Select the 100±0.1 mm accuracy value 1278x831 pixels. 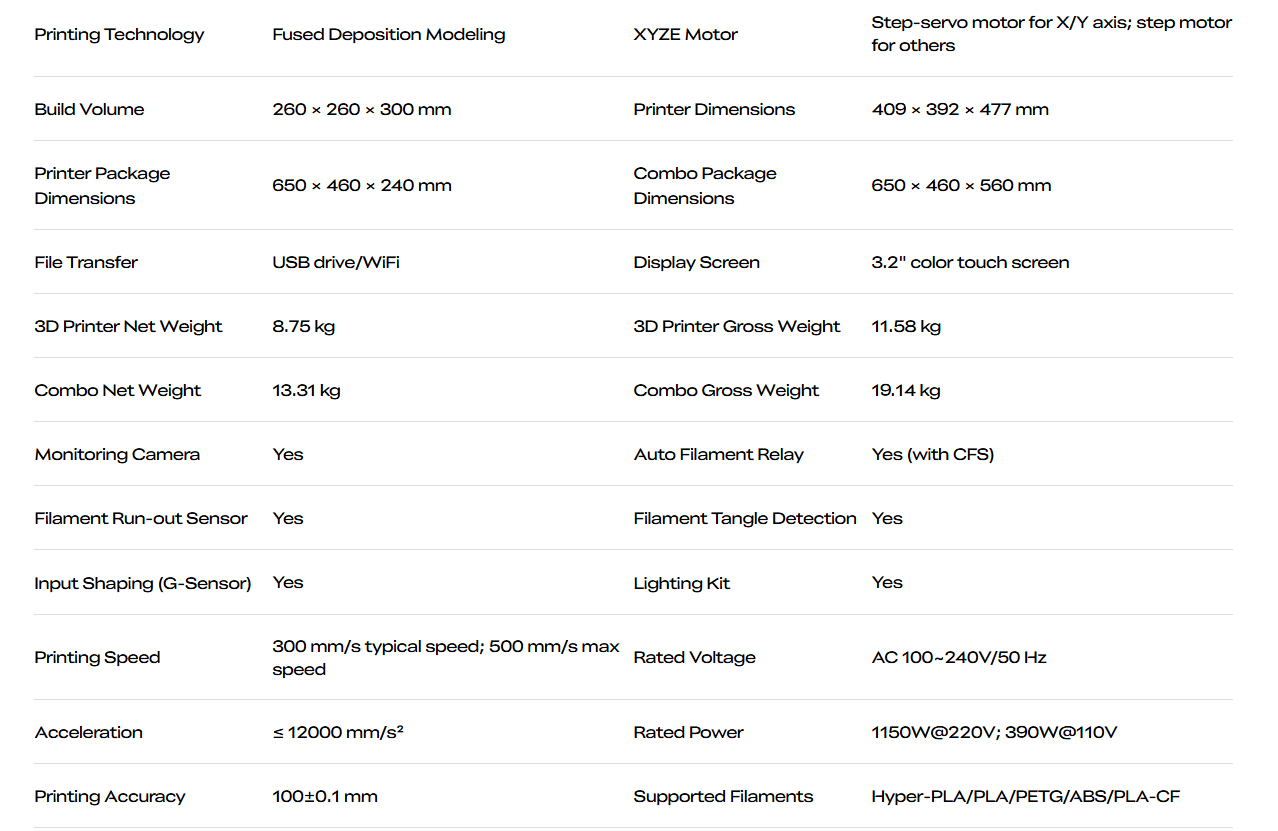pos(325,797)
